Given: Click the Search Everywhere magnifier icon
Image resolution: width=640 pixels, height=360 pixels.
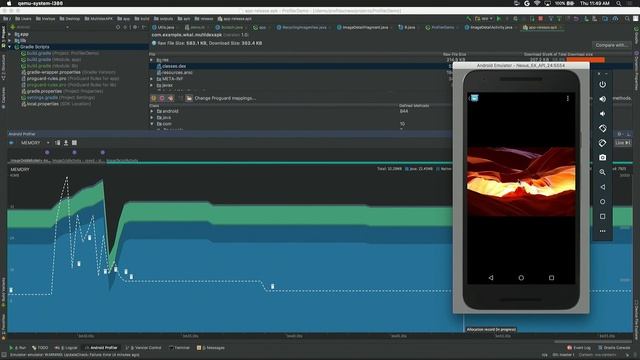Looking at the screenshot, I should pyautogui.click(x=627, y=19).
